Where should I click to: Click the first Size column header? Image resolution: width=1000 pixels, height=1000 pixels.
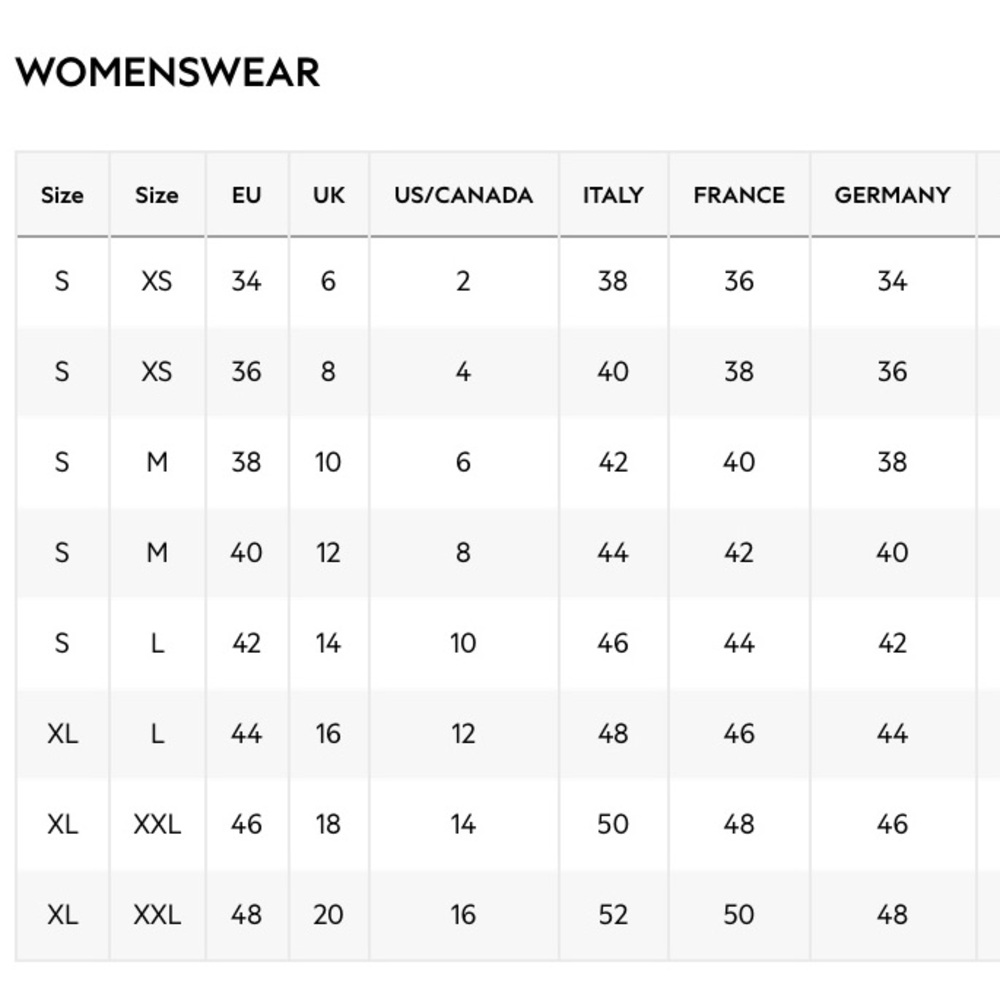[62, 195]
